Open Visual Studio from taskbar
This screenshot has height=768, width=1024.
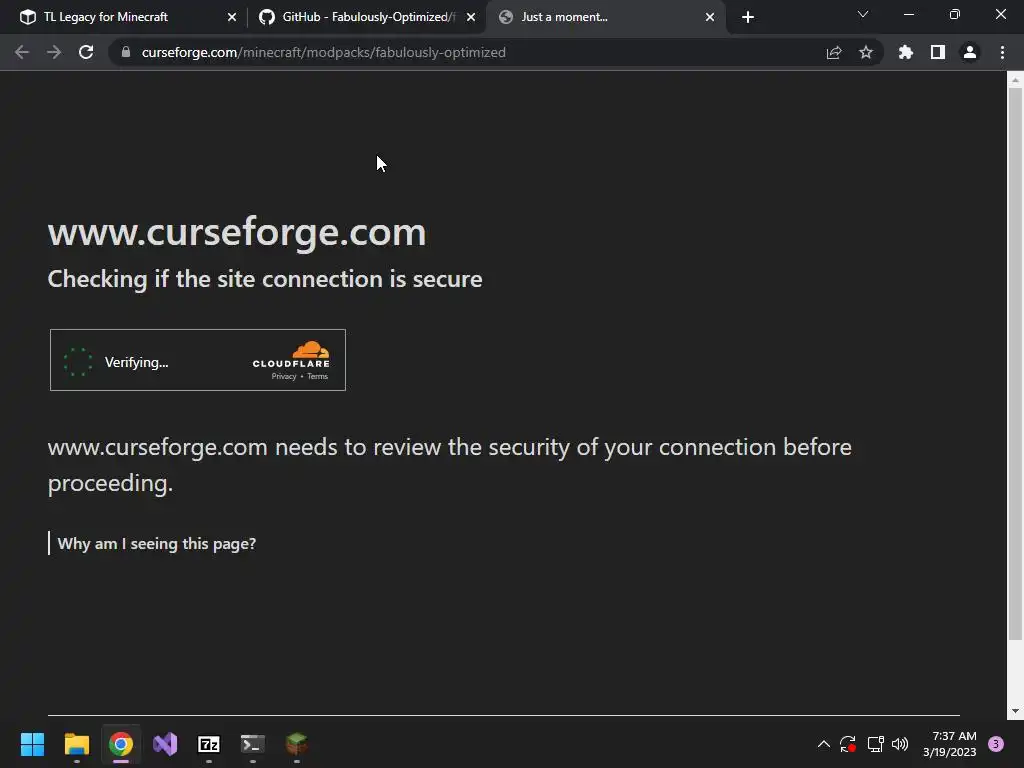[165, 744]
